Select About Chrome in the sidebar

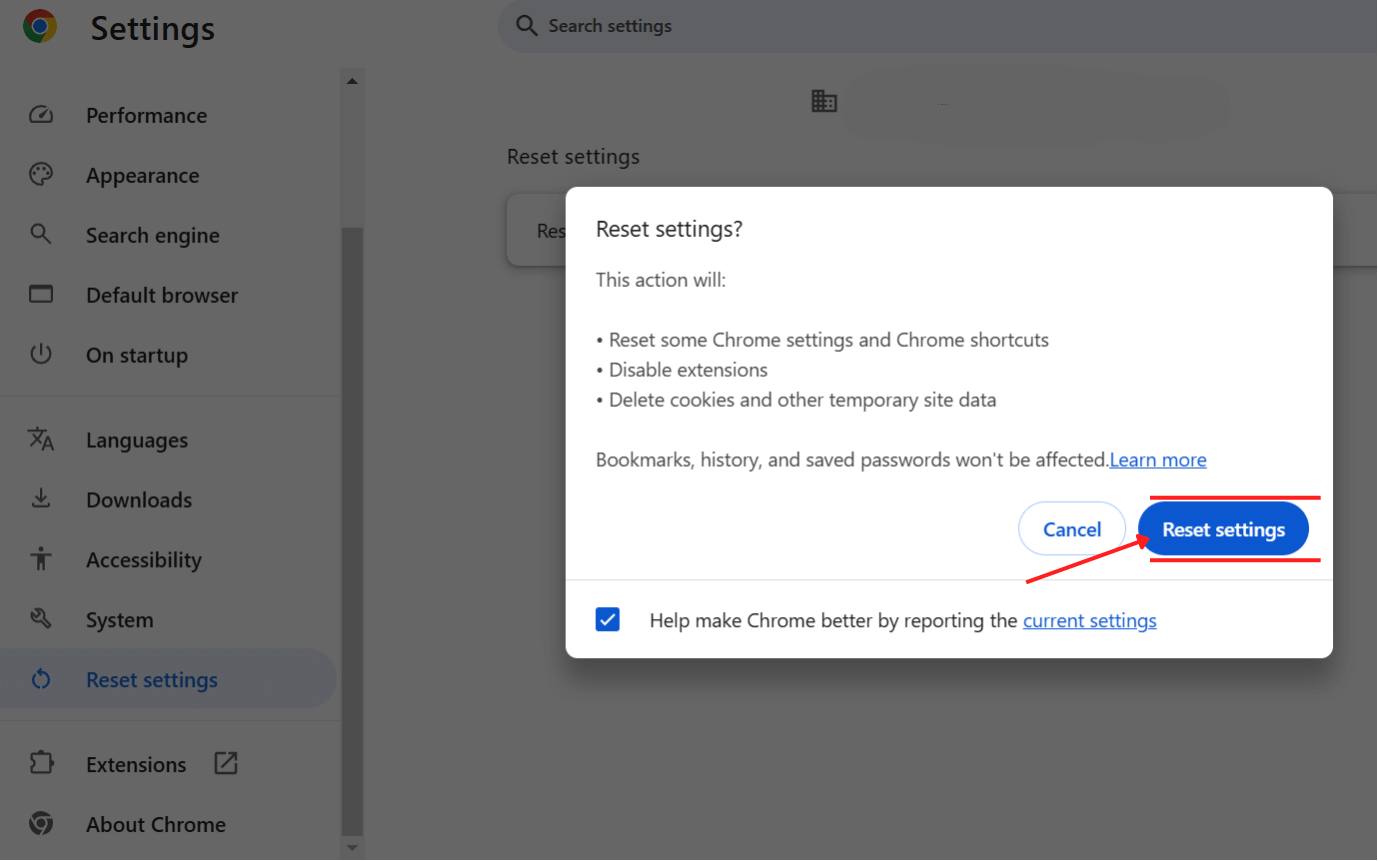[155, 824]
